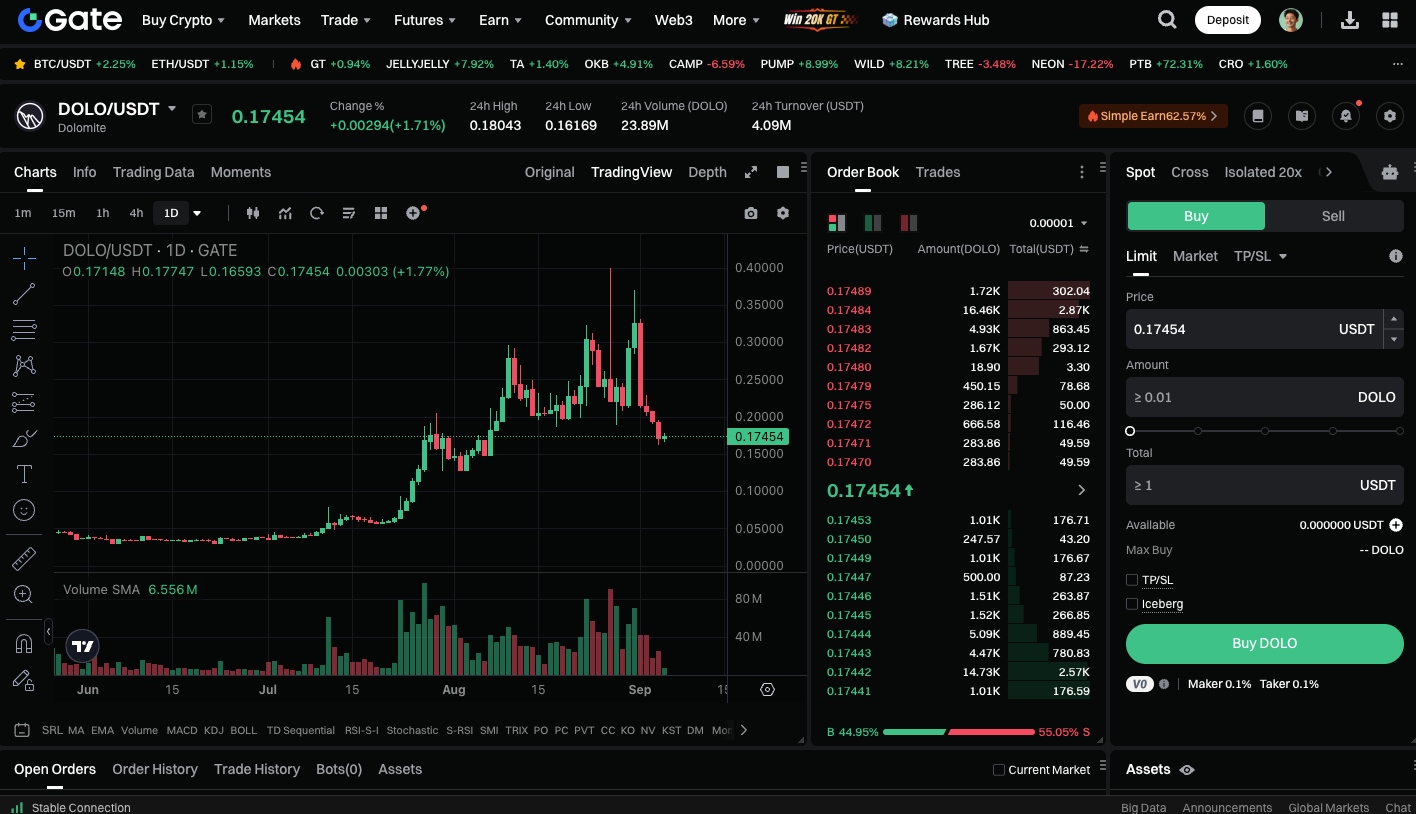Toggle the magnet snap tool
1416x814 pixels.
(x=24, y=643)
